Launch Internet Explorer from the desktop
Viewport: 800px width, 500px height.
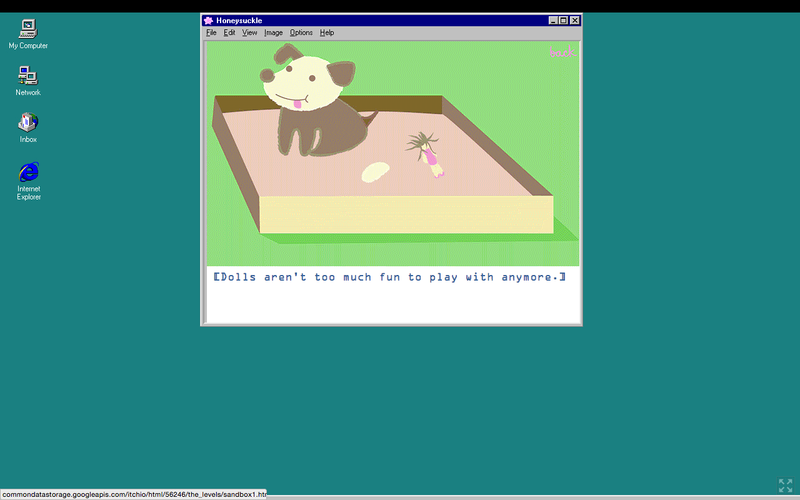pos(29,181)
